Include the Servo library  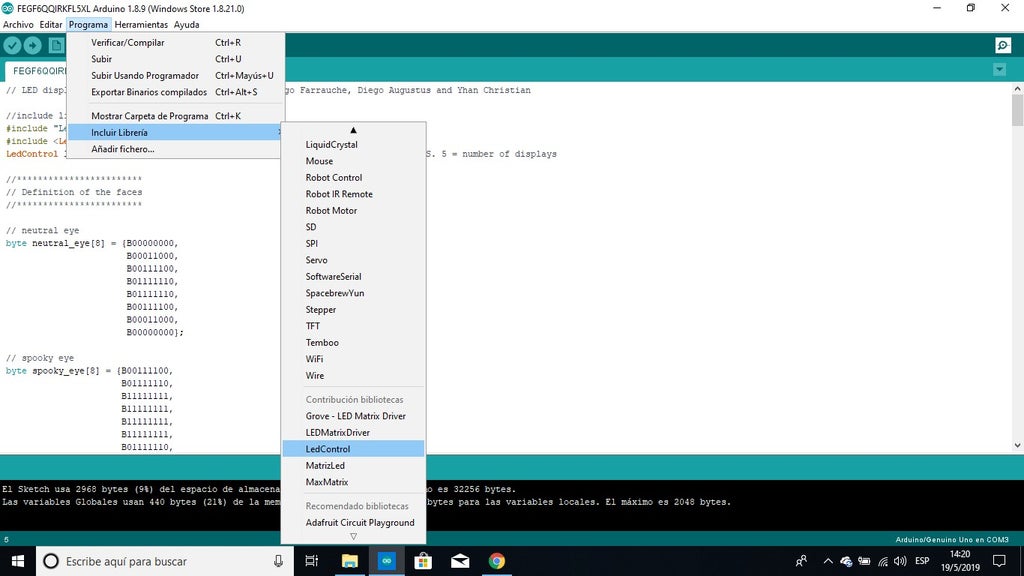click(x=353, y=260)
